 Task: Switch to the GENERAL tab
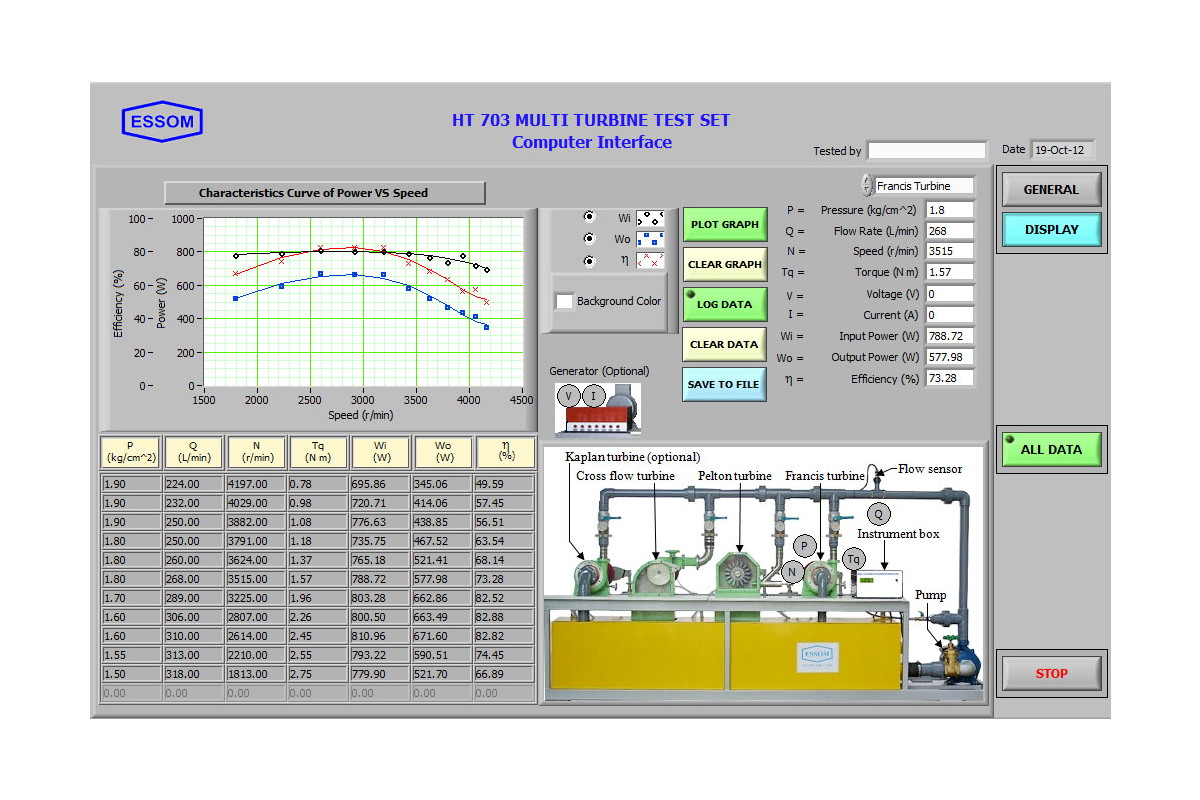point(1051,189)
